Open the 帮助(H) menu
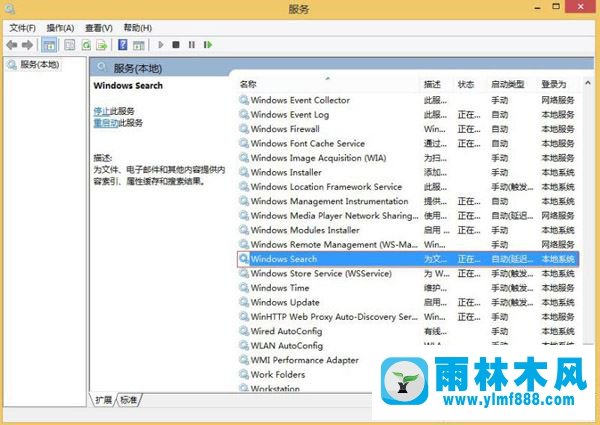The image size is (600, 425). coord(138,28)
